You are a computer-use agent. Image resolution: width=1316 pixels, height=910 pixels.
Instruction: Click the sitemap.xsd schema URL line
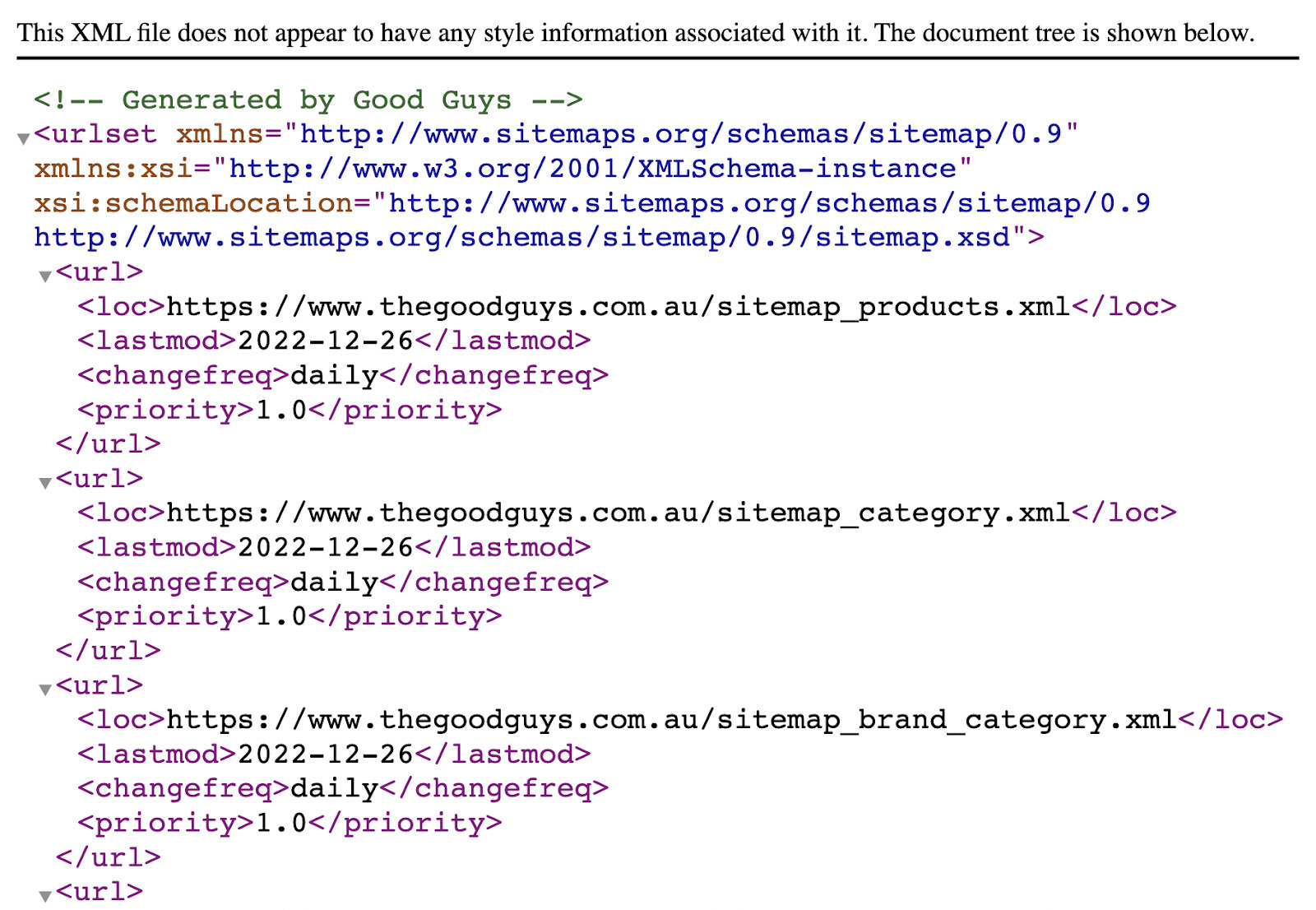539,238
